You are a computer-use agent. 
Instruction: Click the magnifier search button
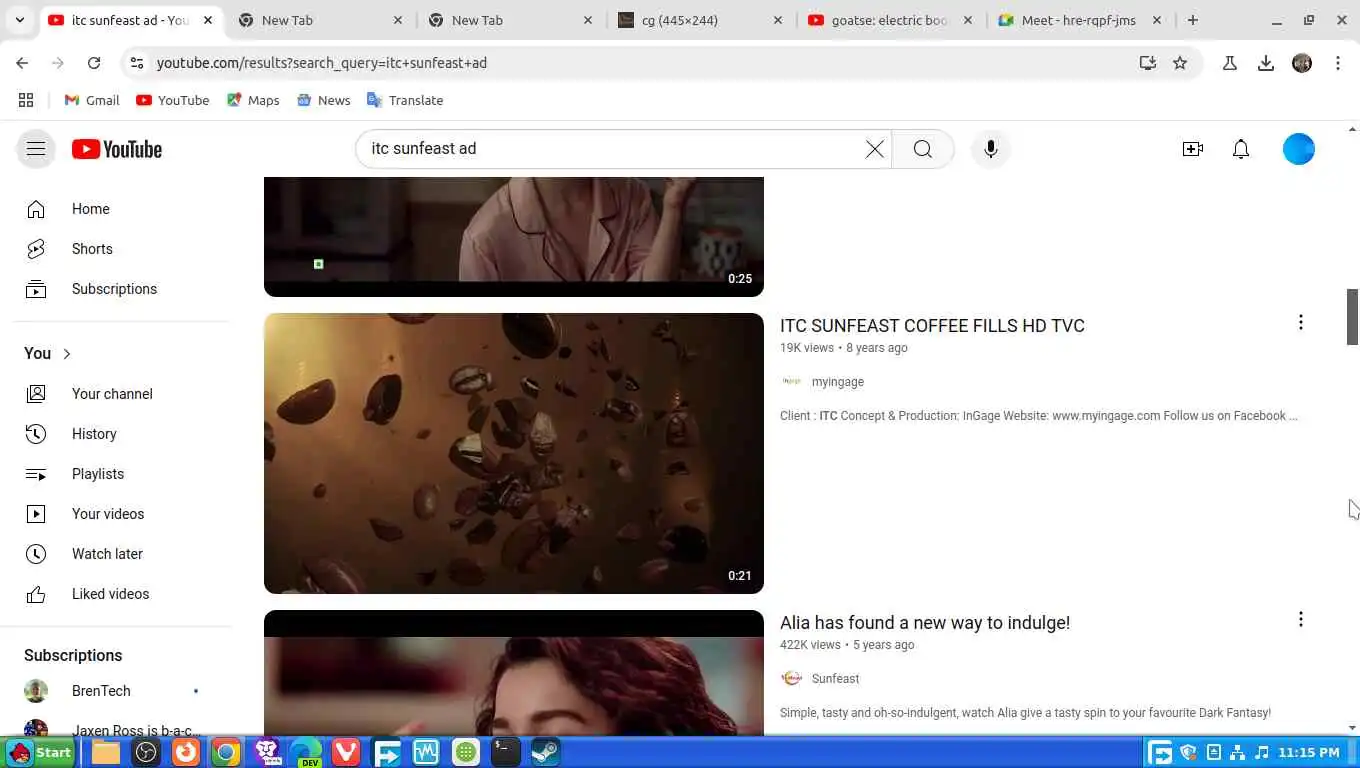(x=922, y=149)
